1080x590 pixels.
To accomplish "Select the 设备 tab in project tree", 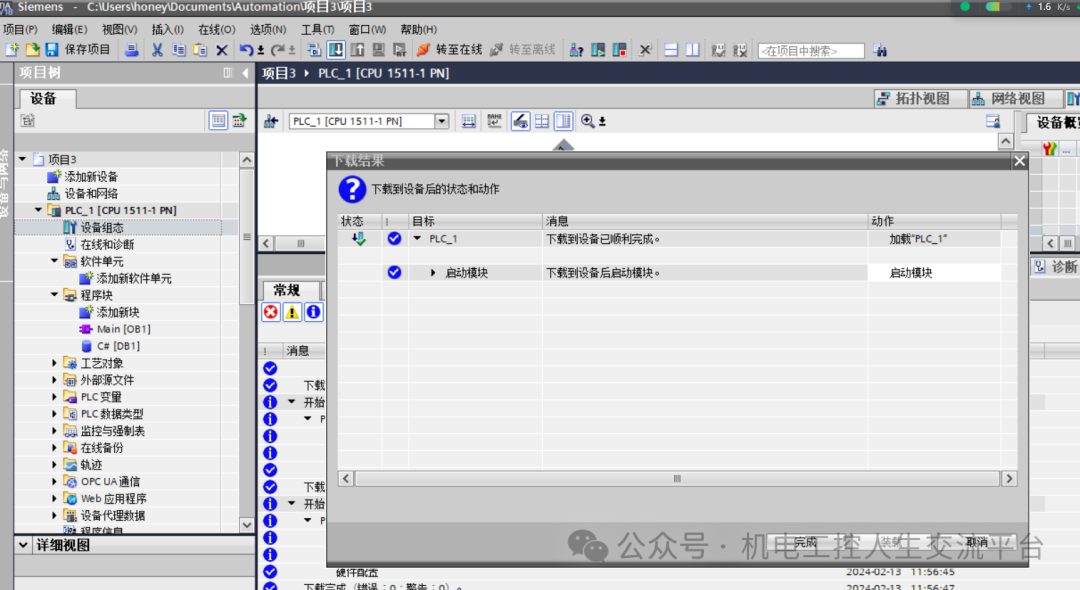I will pyautogui.click(x=43, y=98).
